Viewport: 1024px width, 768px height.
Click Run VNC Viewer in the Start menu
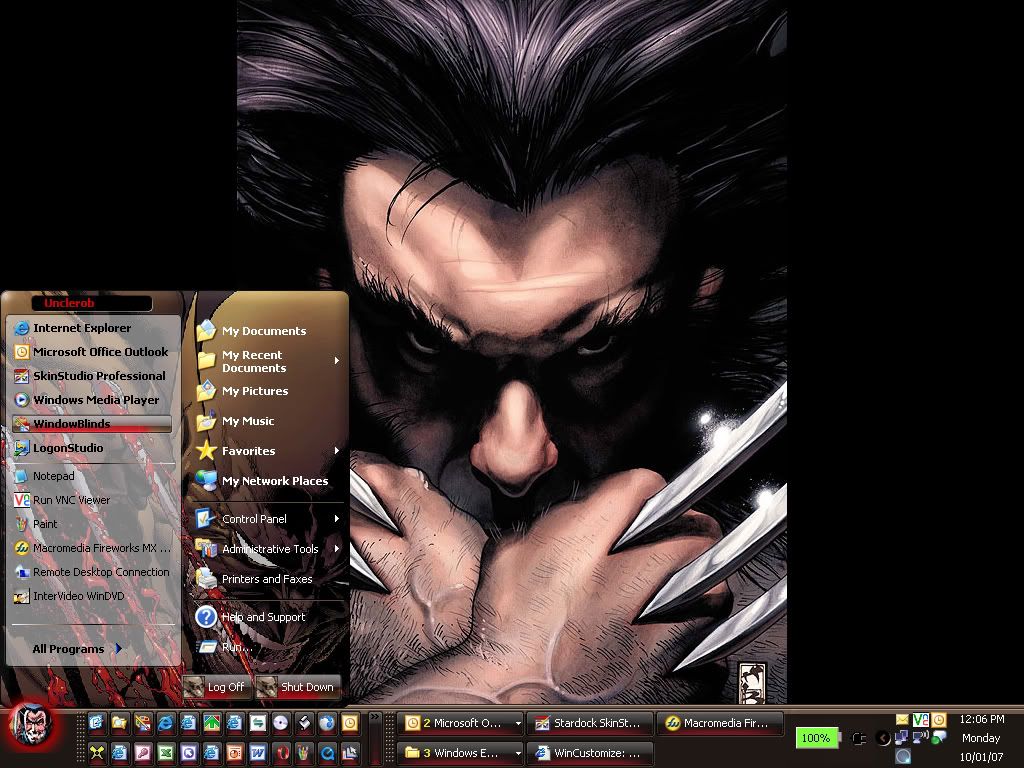coord(91,500)
